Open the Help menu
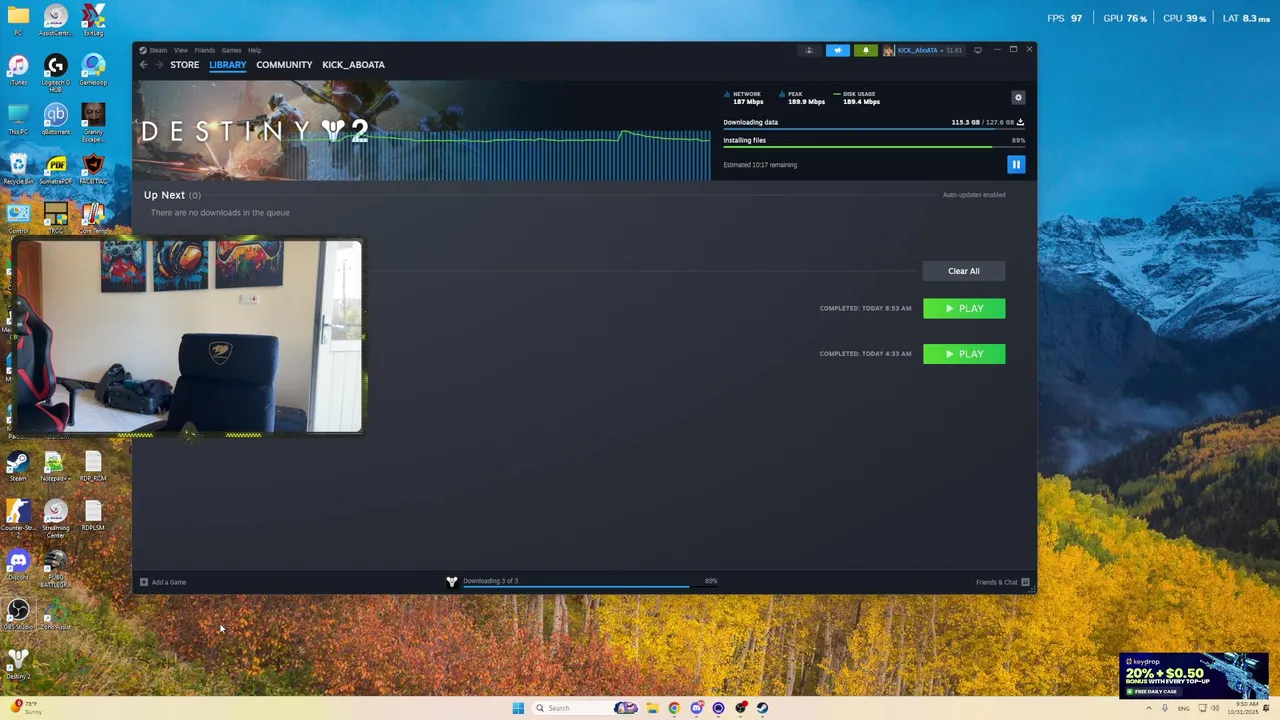Screen dimensions: 1280x720 point(255,50)
